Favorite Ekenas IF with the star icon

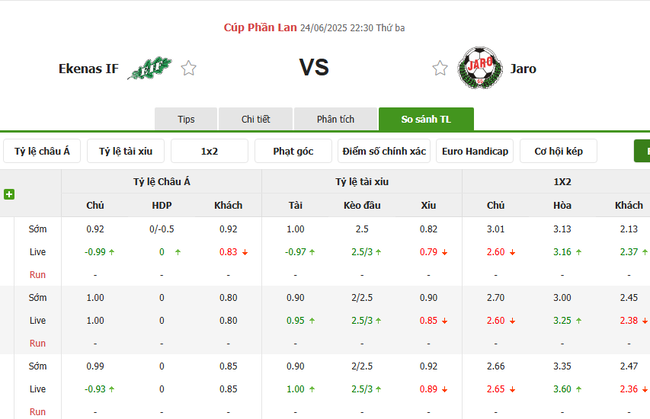click(x=189, y=68)
